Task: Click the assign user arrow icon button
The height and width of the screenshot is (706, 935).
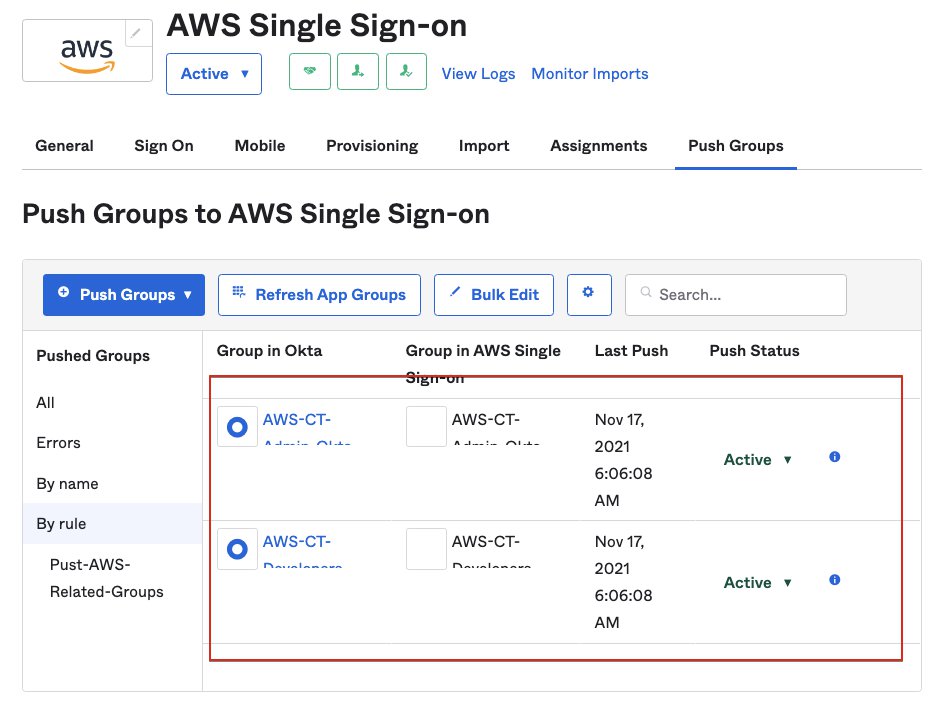Action: click(358, 72)
